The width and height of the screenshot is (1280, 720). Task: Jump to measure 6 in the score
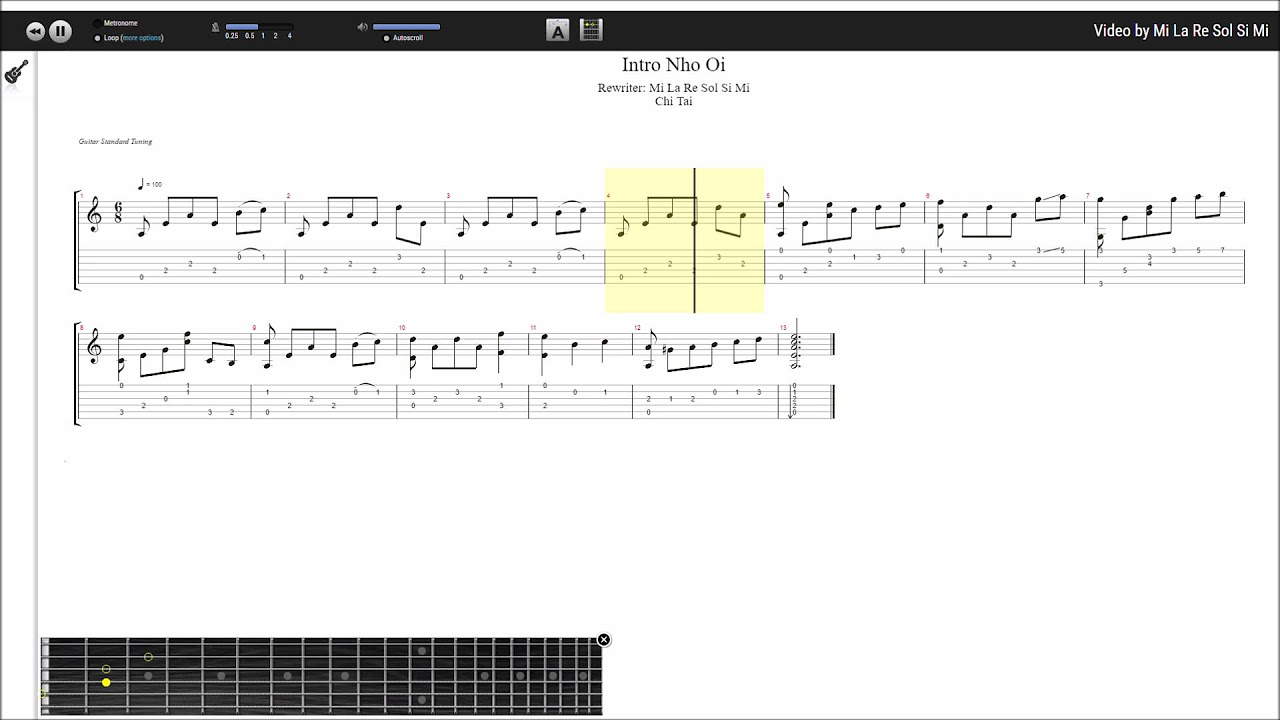pyautogui.click(x=1005, y=240)
